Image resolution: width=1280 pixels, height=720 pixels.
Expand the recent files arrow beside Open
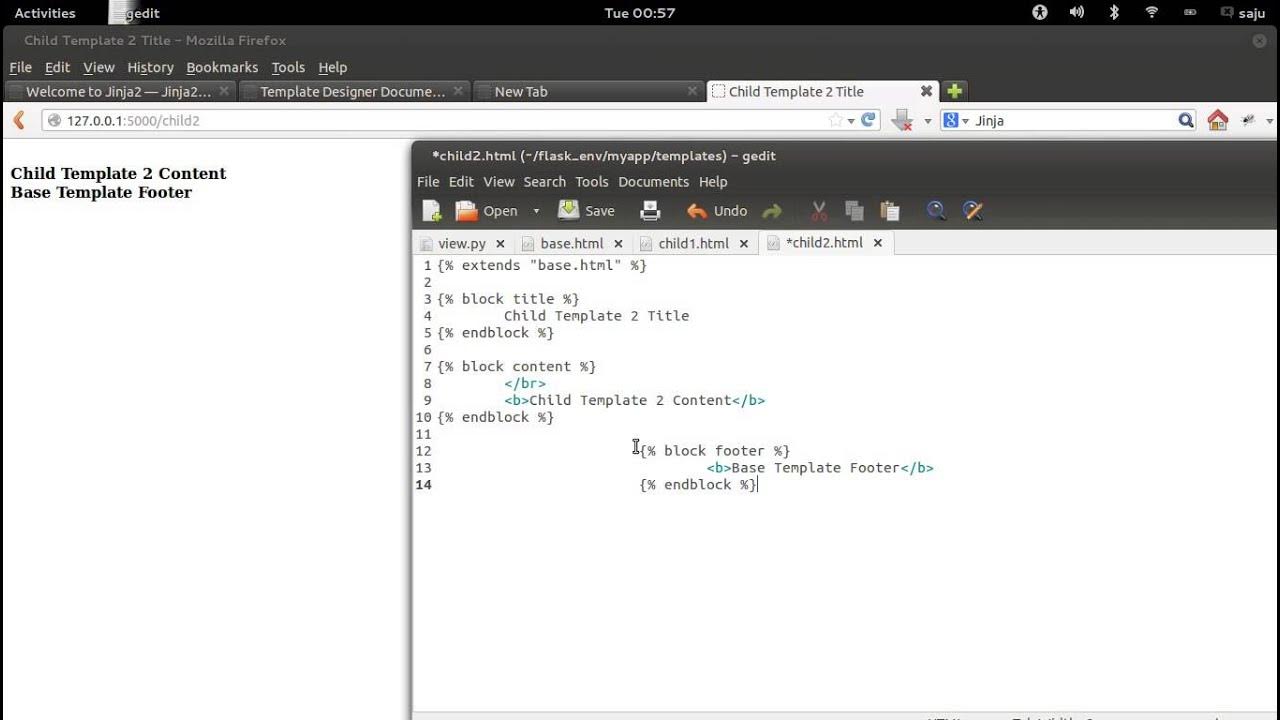coord(536,211)
